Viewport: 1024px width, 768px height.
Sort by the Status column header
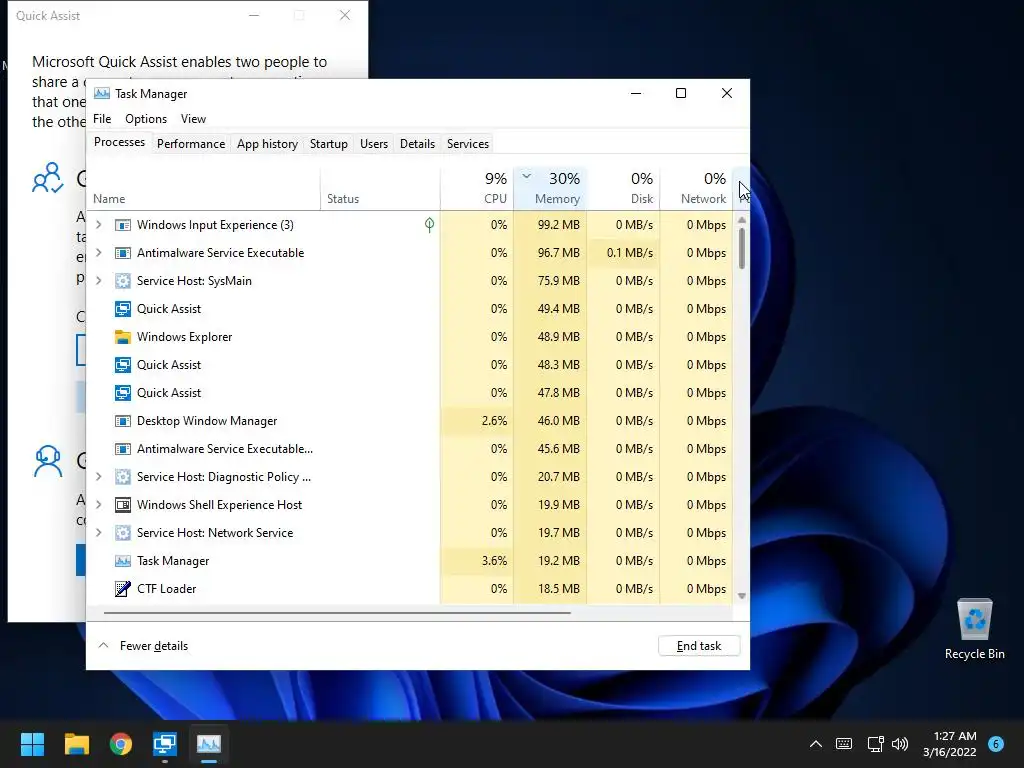pyautogui.click(x=380, y=189)
